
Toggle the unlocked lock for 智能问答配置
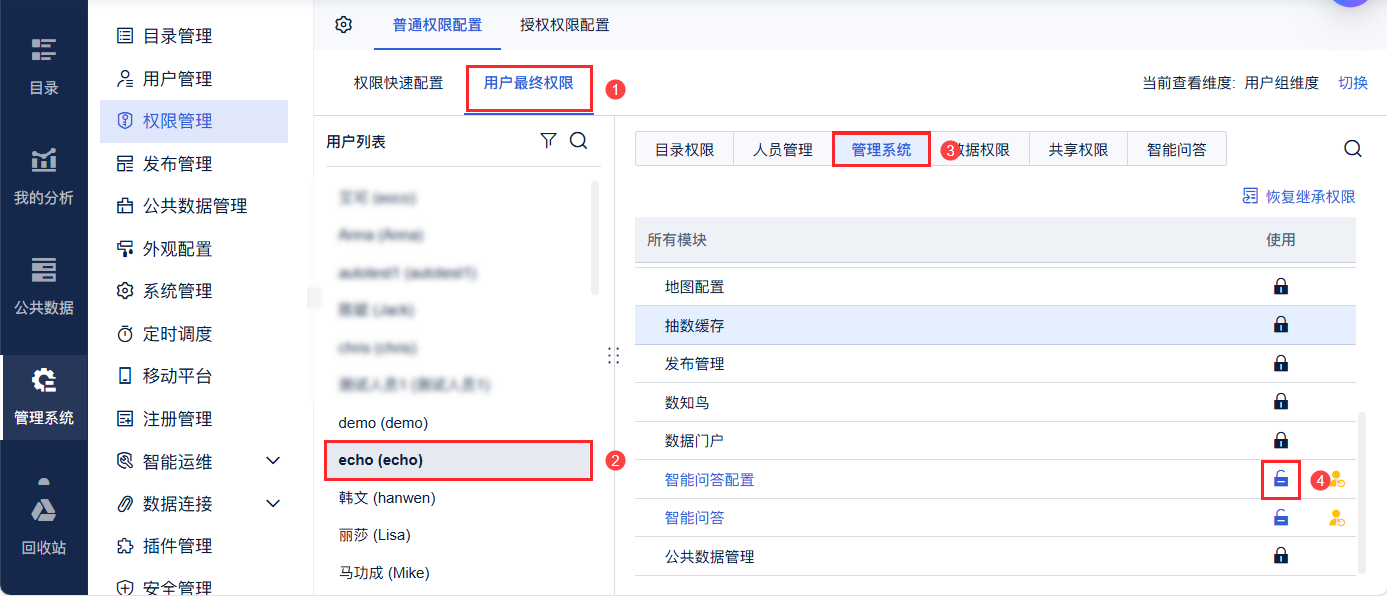click(x=1281, y=480)
